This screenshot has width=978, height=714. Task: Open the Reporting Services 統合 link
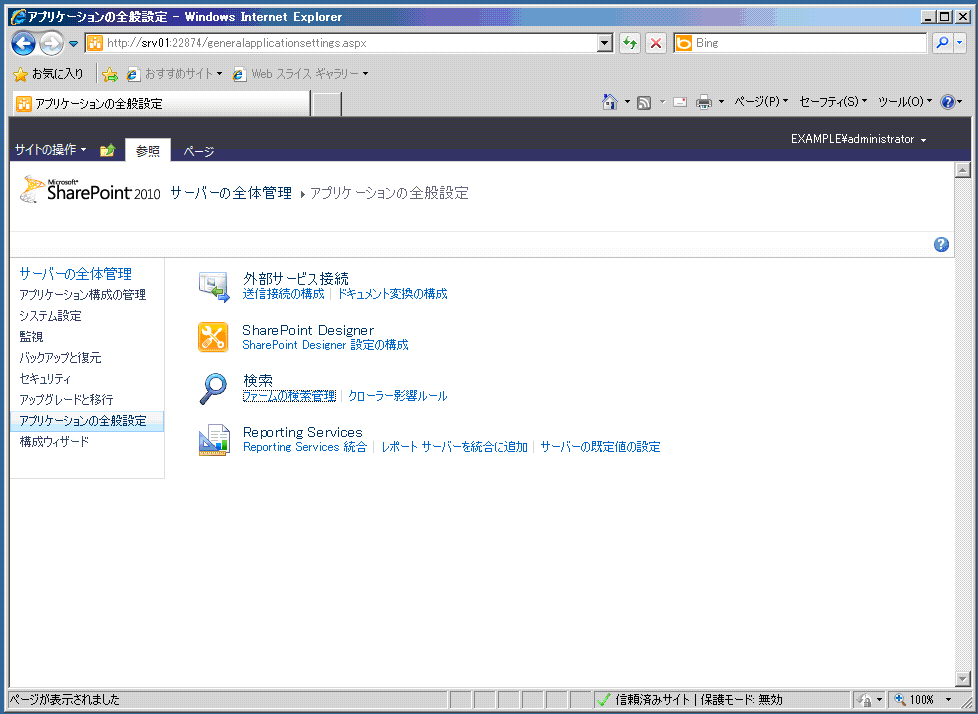[x=305, y=447]
